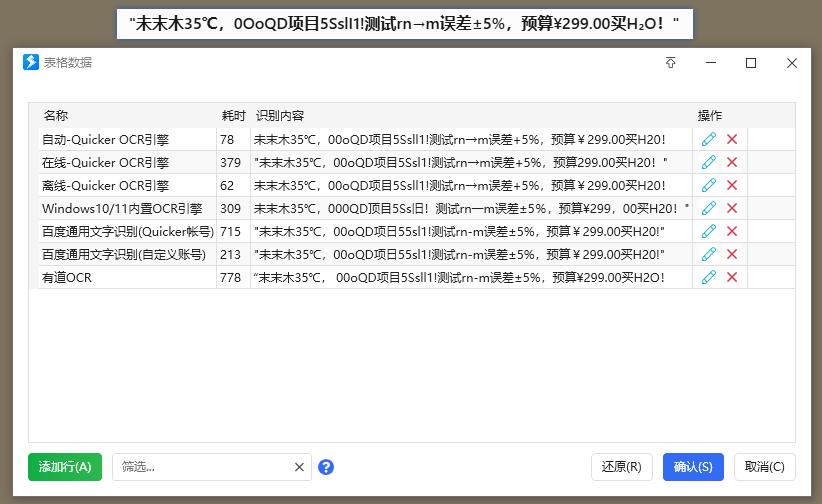Click the 还原(R) button
822x504 pixels.
point(622,467)
